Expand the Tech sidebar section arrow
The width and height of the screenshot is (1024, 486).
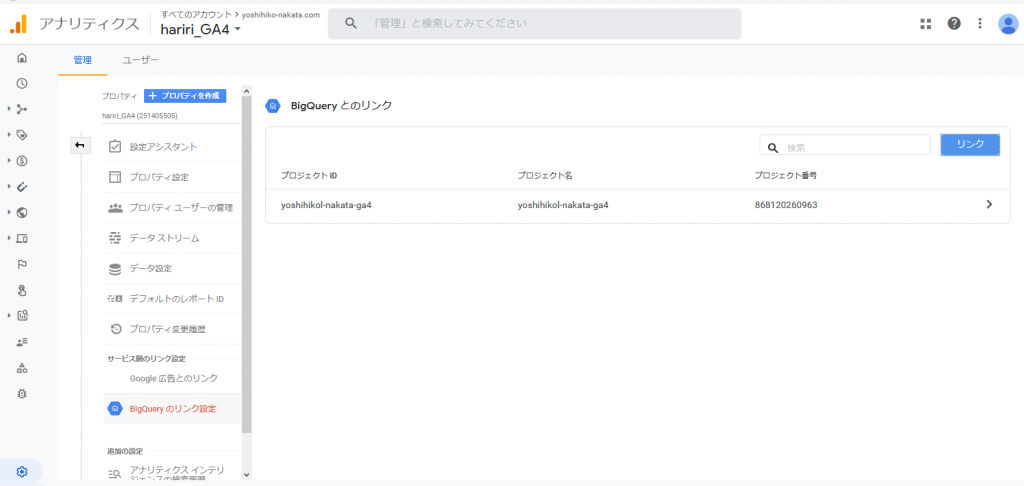click(10, 238)
